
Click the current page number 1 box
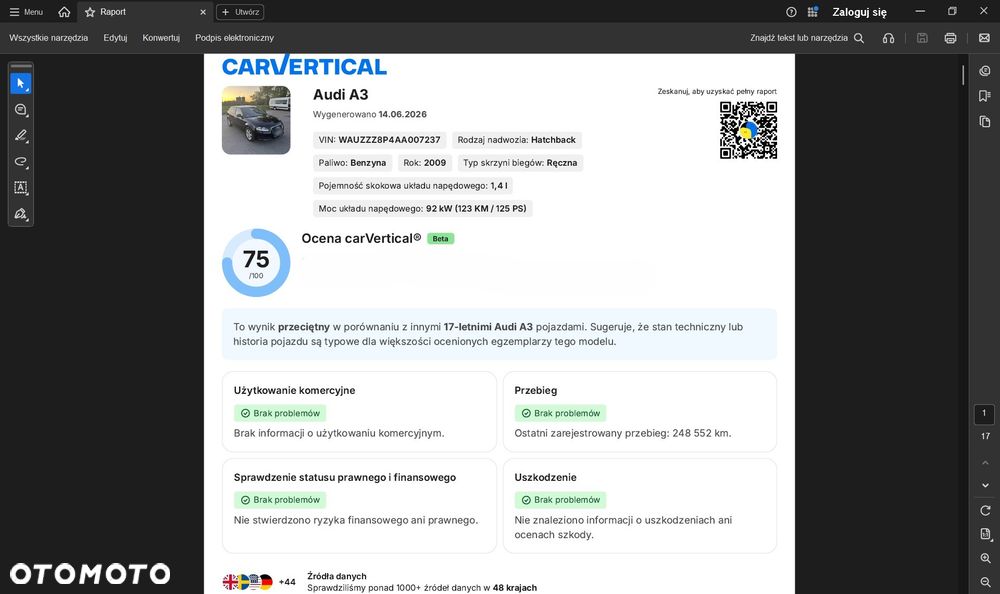click(x=984, y=414)
